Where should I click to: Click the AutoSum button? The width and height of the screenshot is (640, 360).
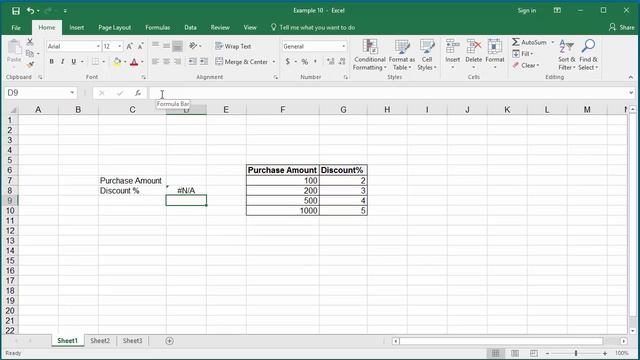[530, 42]
